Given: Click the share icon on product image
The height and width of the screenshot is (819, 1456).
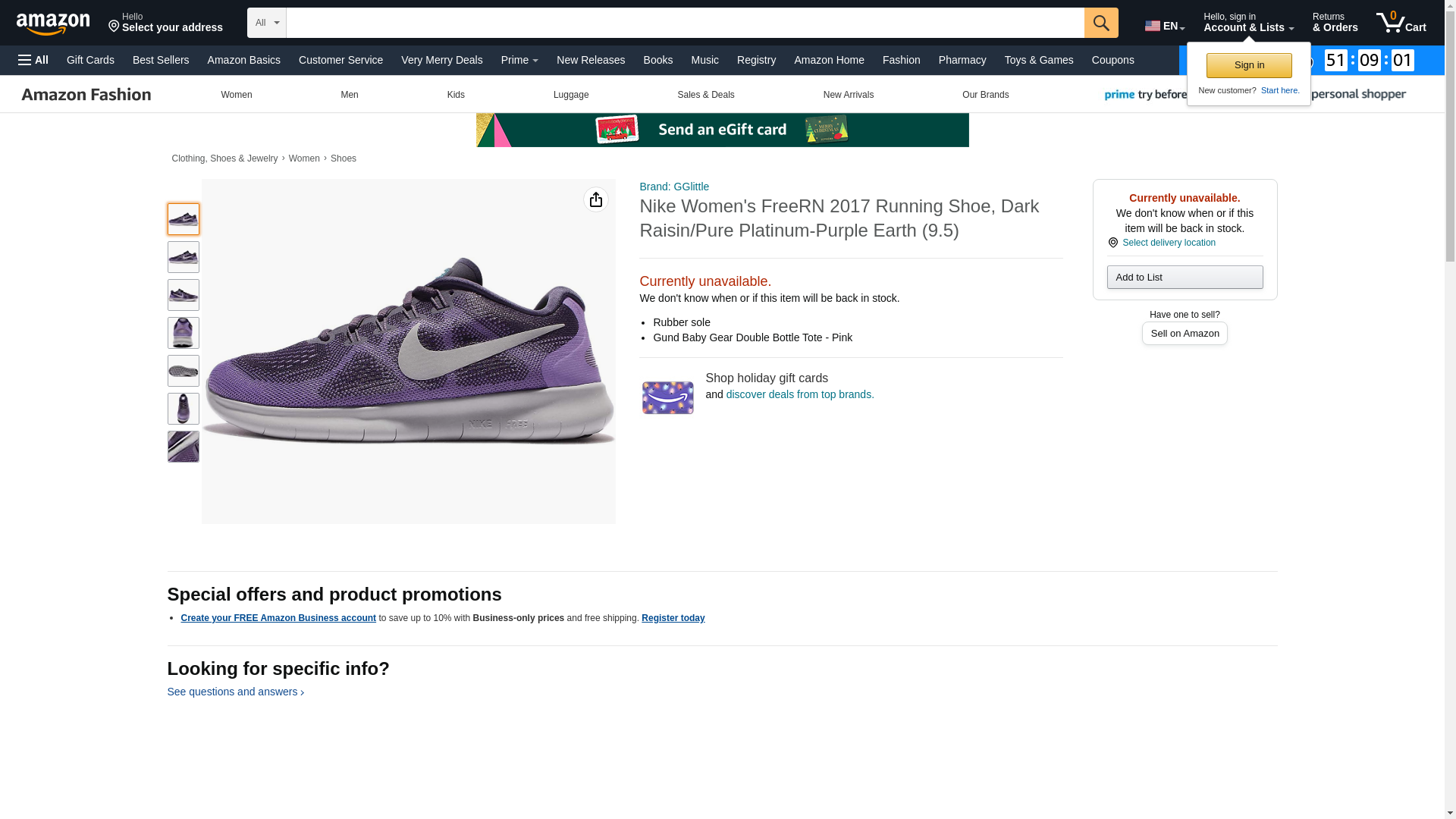Looking at the screenshot, I should coord(595,199).
